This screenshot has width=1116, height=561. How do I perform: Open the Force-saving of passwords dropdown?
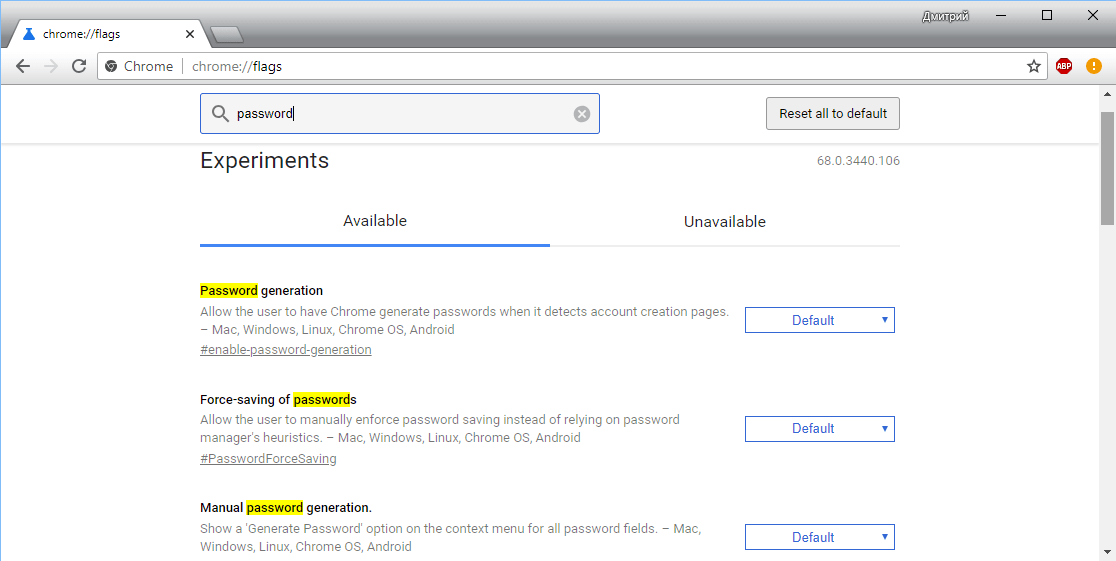pos(820,429)
